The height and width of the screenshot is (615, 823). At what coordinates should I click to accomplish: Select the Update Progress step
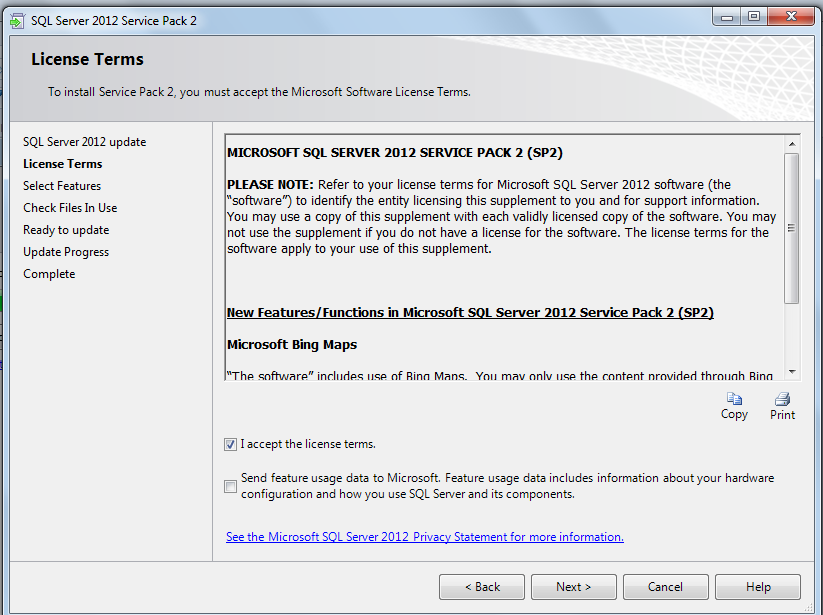pos(66,252)
